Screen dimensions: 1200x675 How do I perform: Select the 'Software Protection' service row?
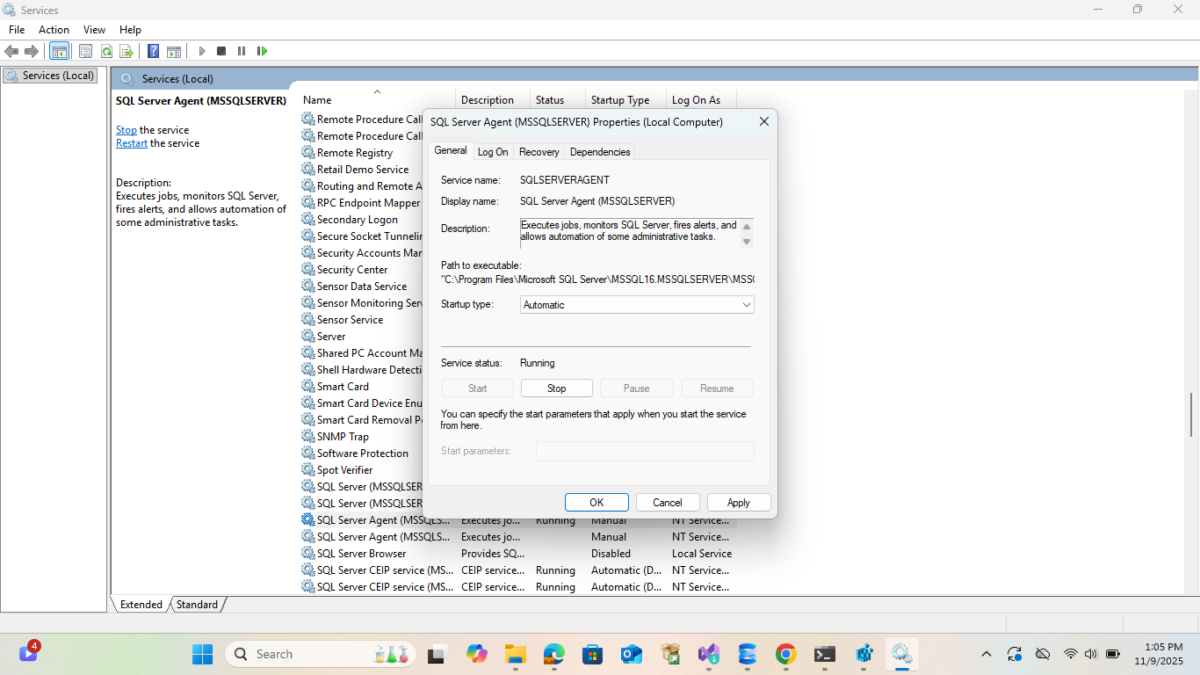point(361,453)
